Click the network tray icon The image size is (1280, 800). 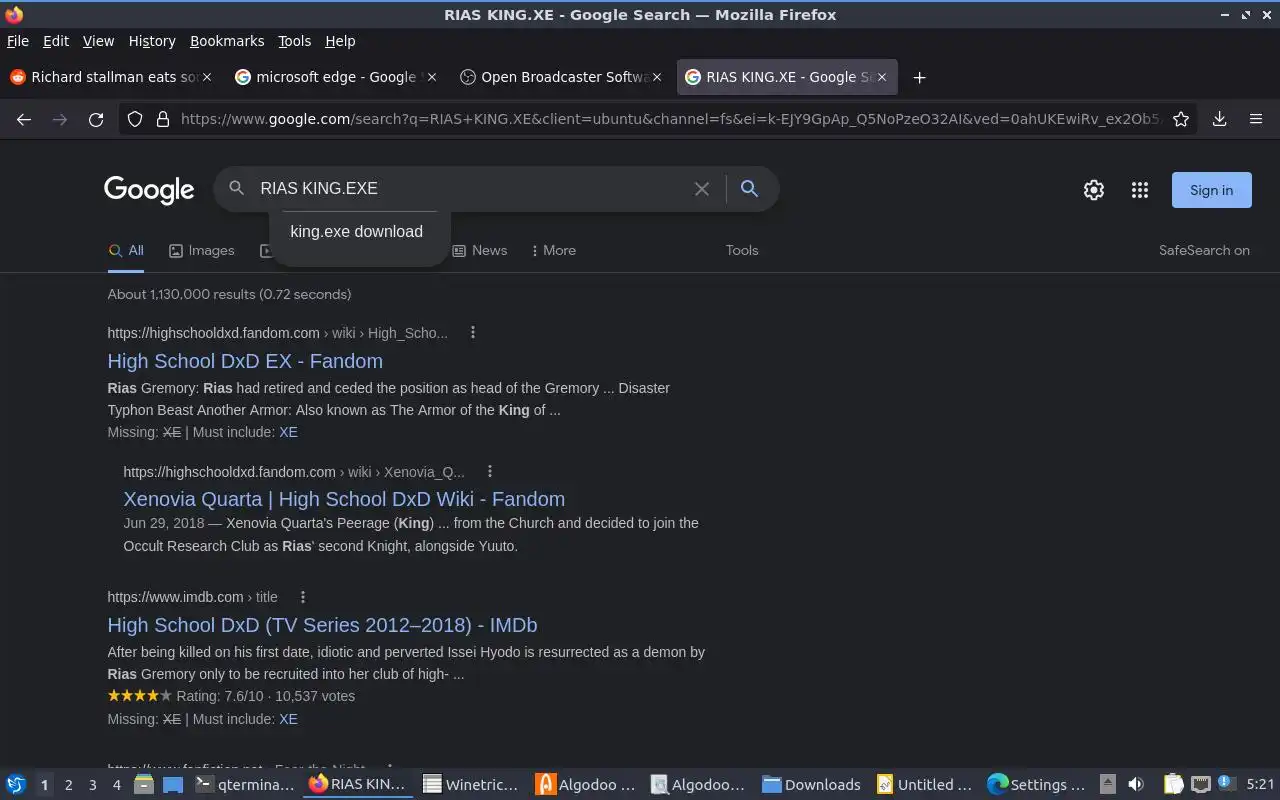[x=1201, y=785]
